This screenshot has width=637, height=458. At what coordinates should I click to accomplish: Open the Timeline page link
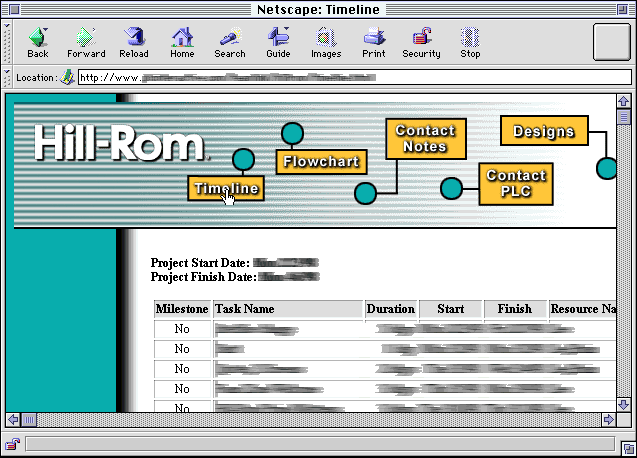(226, 188)
